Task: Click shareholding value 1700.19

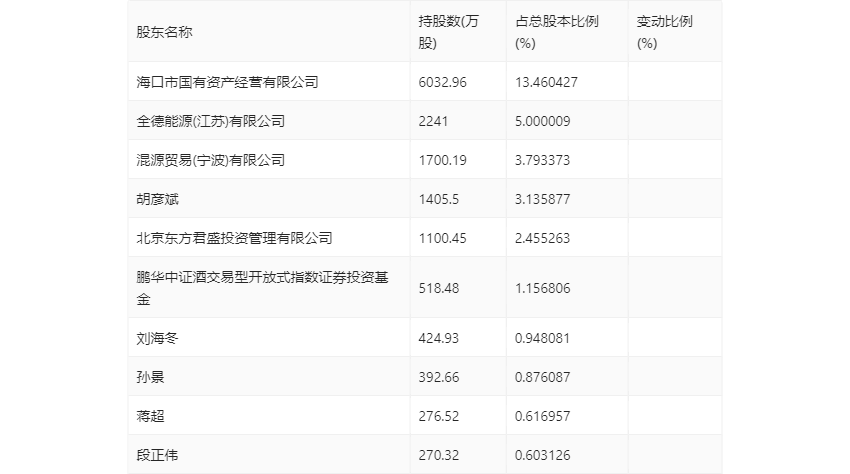Action: tap(442, 160)
